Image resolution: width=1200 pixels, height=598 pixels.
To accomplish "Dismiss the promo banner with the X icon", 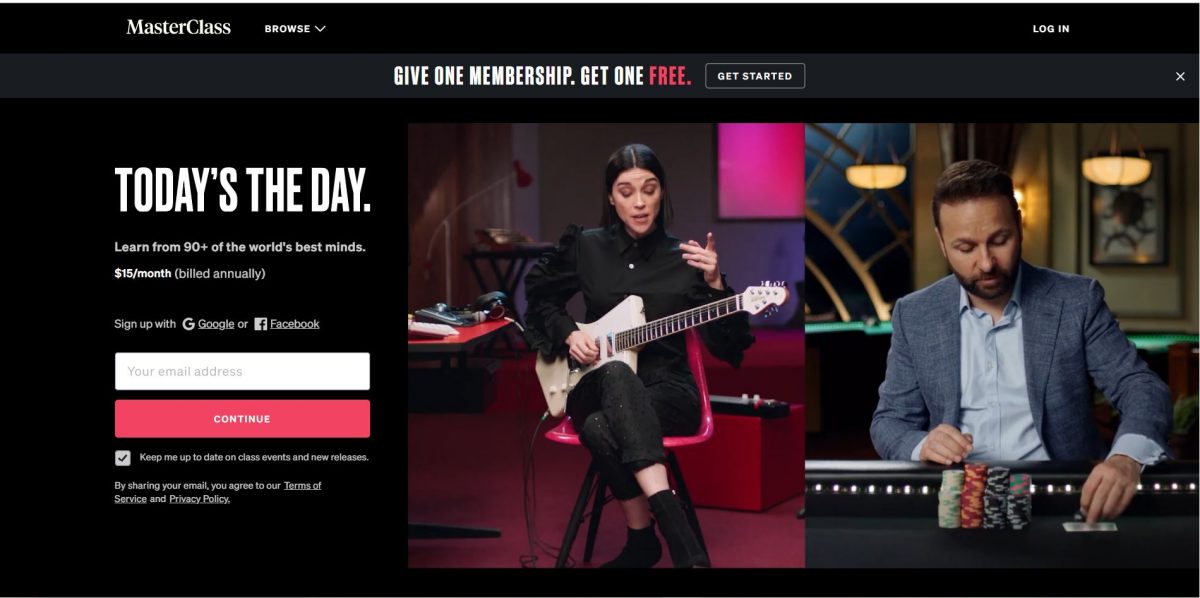I will click(1180, 76).
